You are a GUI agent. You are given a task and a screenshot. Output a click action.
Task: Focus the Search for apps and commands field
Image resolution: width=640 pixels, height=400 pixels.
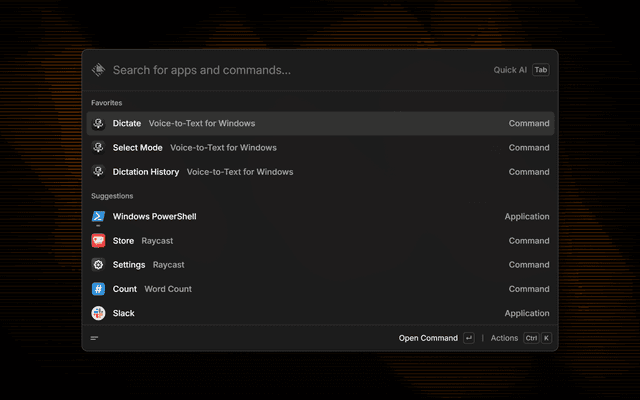tap(290, 70)
